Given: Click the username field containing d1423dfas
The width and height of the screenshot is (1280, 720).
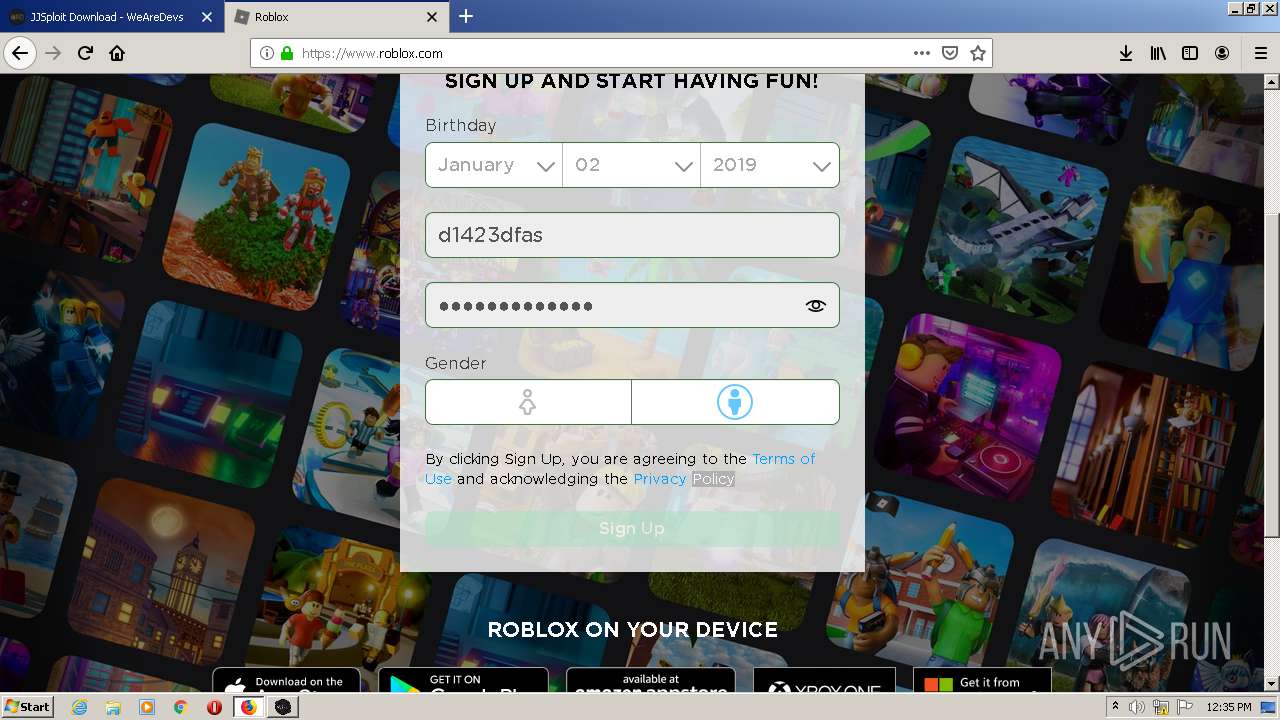Looking at the screenshot, I should pyautogui.click(x=632, y=235).
